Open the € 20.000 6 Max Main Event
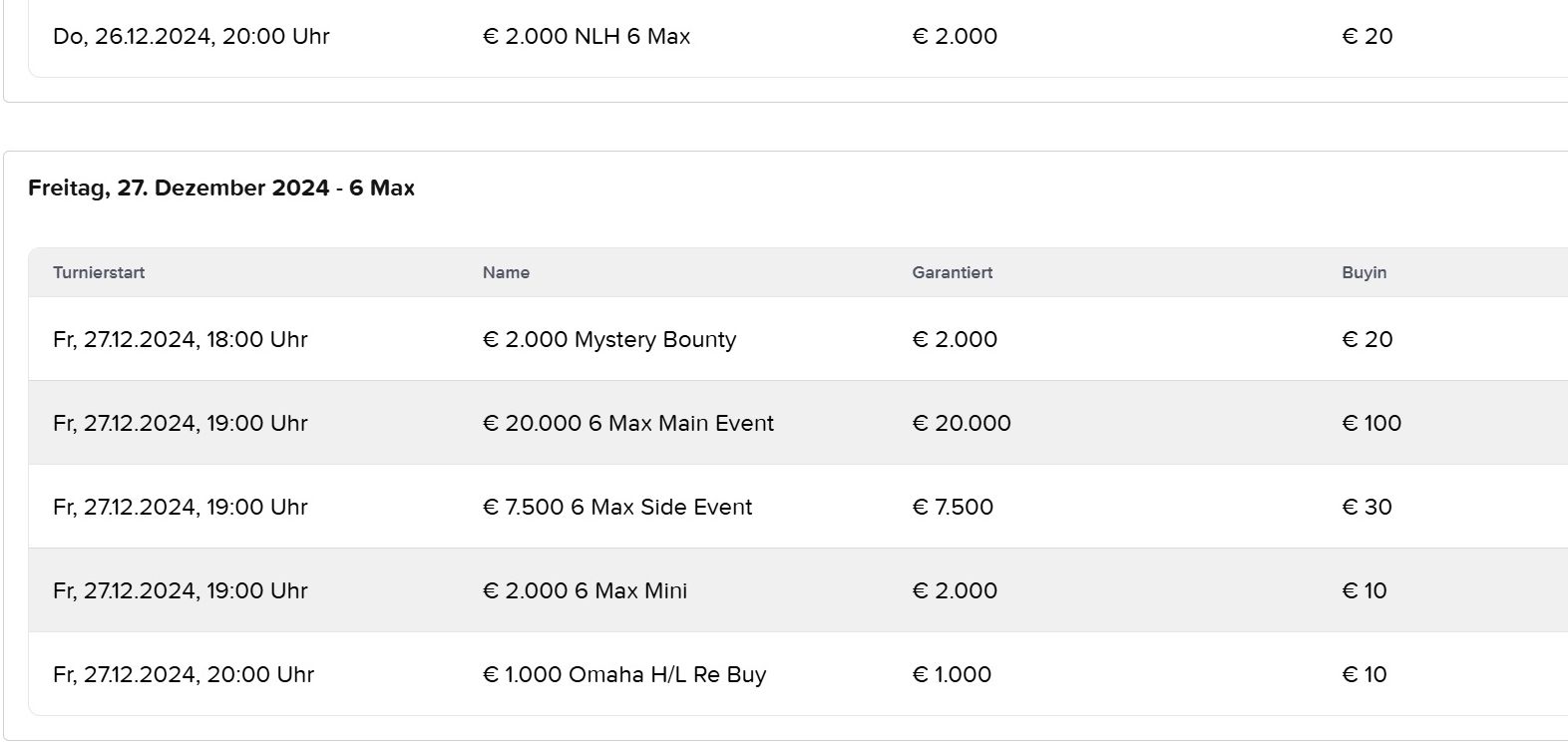Screen dimensions: 1568x748 pyautogui.click(x=627, y=423)
